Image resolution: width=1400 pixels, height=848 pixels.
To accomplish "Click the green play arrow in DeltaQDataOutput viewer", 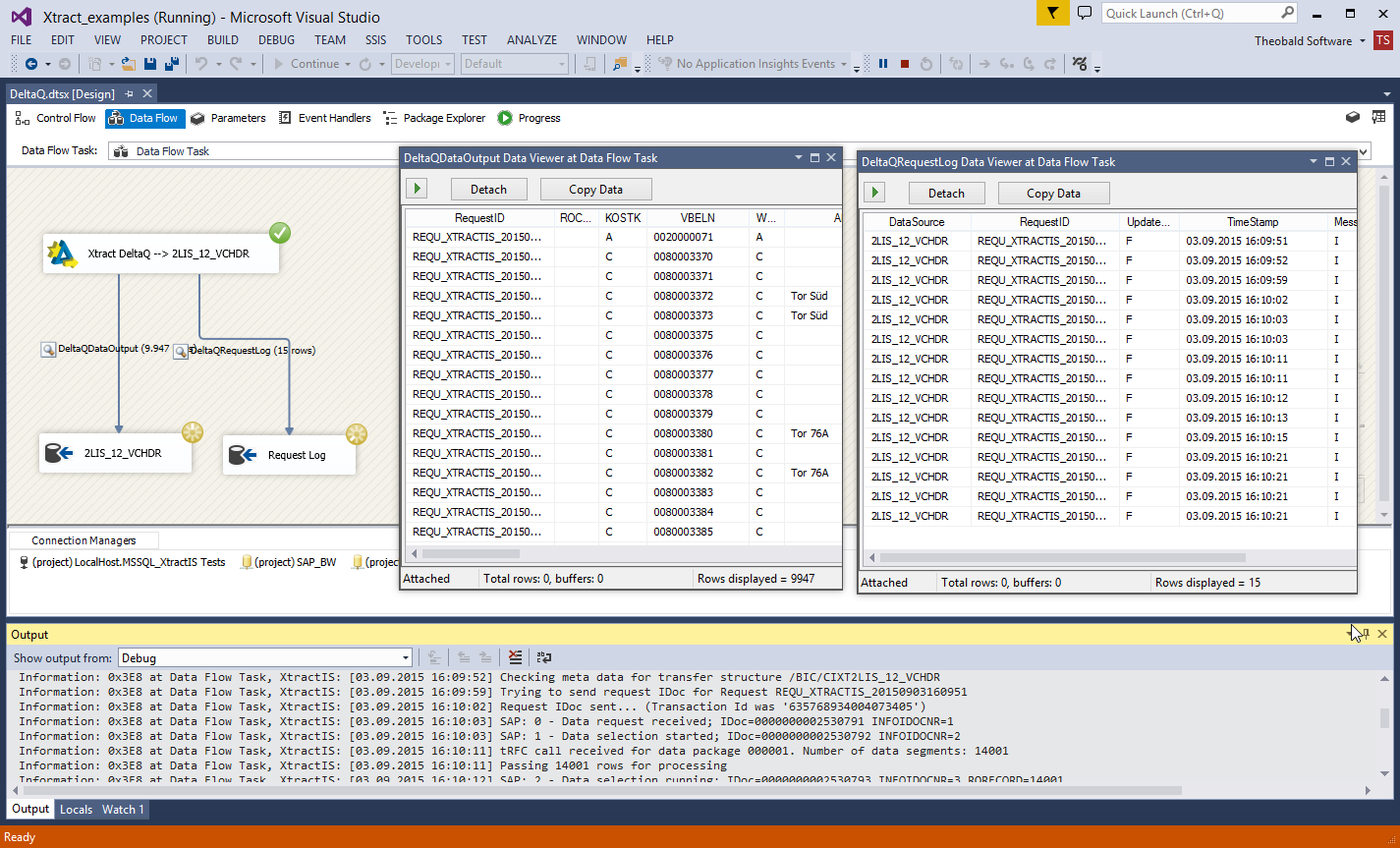I will tap(417, 189).
